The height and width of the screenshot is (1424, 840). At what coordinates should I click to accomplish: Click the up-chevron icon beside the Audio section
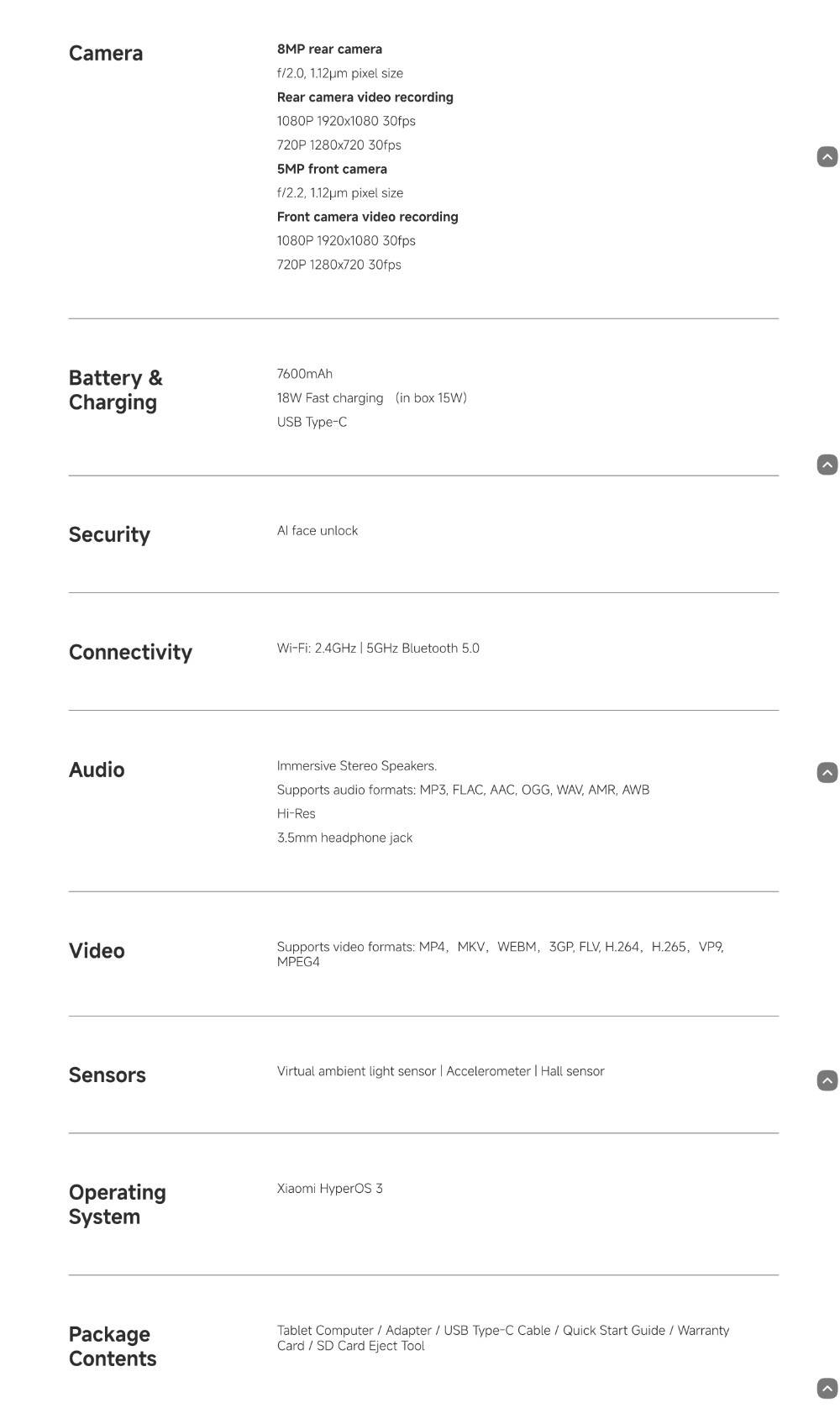pos(827,773)
